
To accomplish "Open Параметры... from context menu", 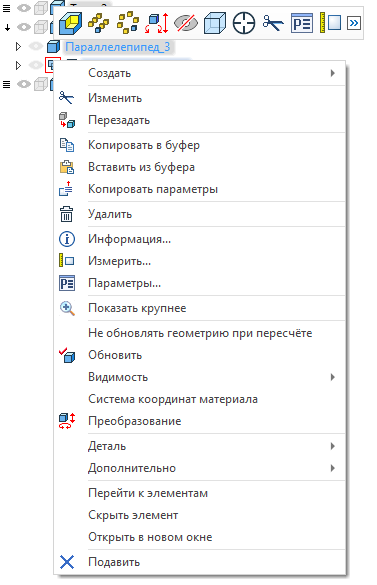I will [x=200, y=283].
